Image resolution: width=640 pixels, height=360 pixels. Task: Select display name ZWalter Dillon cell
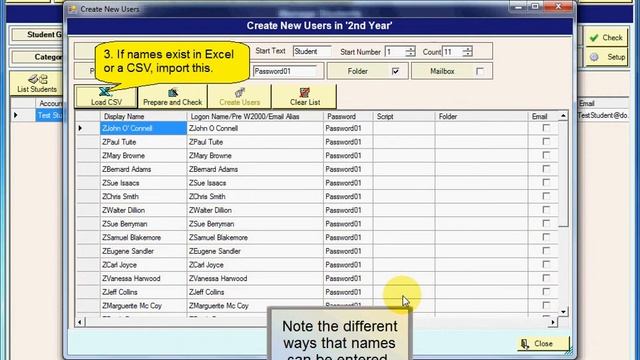(x=143, y=210)
